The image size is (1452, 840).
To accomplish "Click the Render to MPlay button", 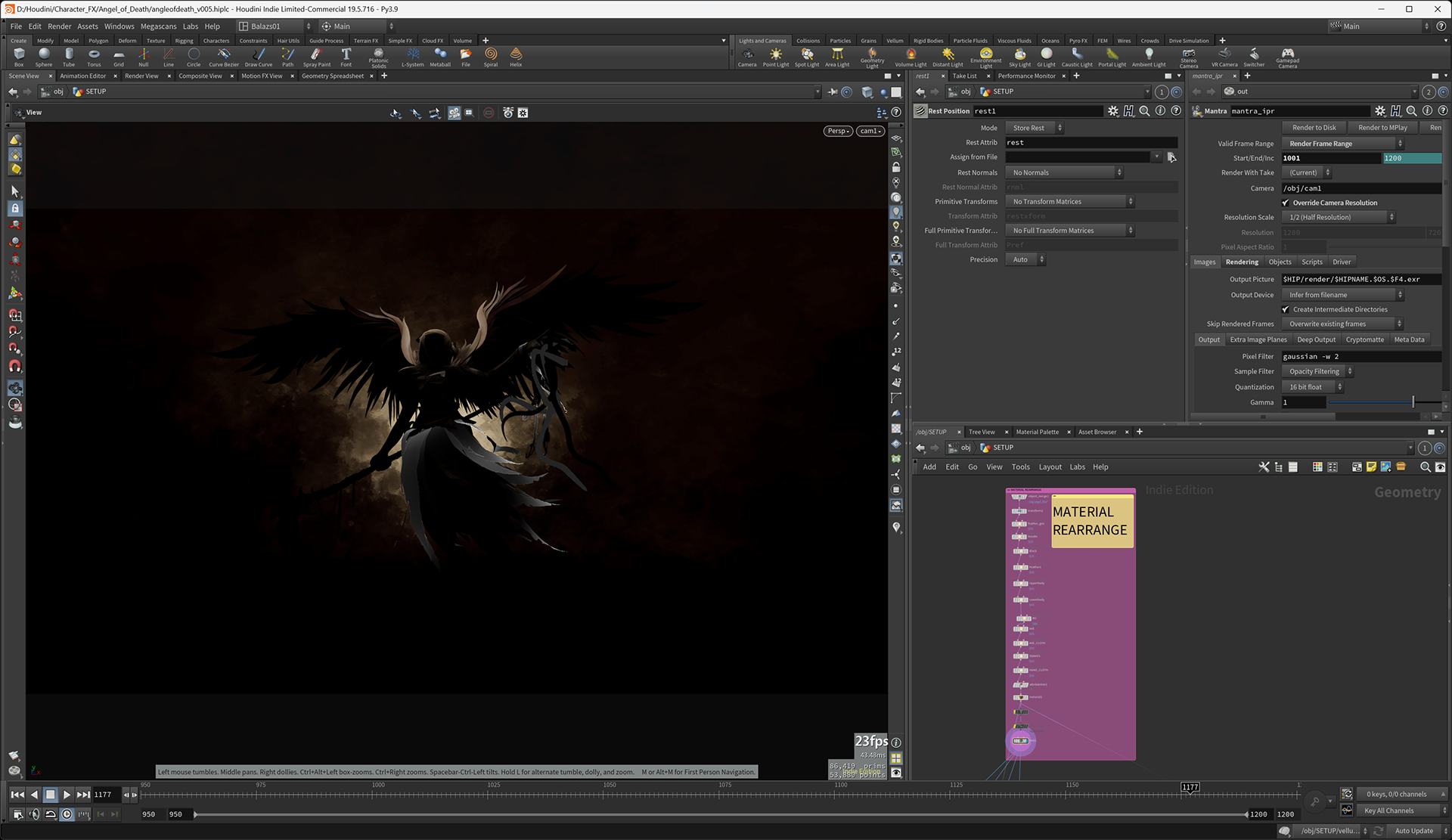I will pos(1382,128).
